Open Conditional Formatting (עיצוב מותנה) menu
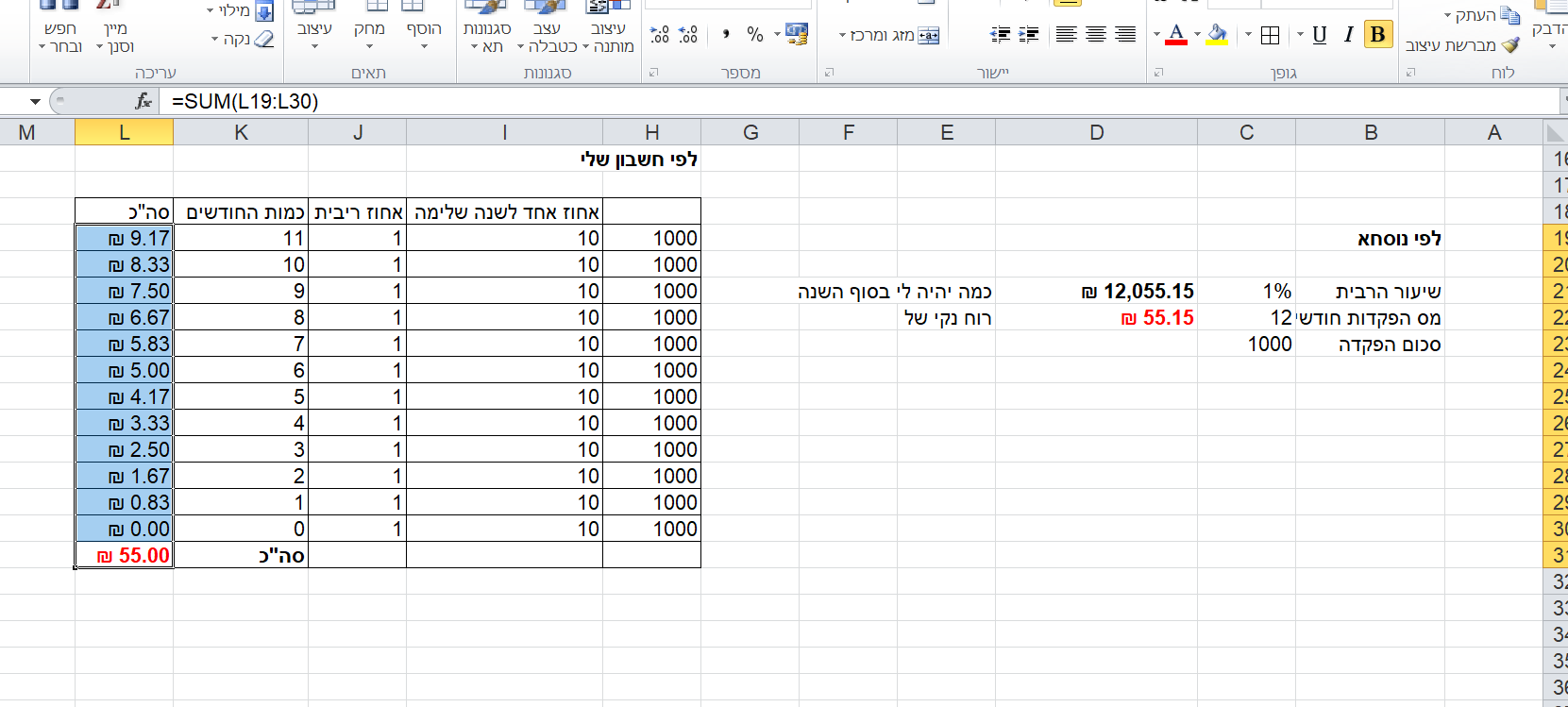Image resolution: width=1568 pixels, height=707 pixels. (608, 26)
